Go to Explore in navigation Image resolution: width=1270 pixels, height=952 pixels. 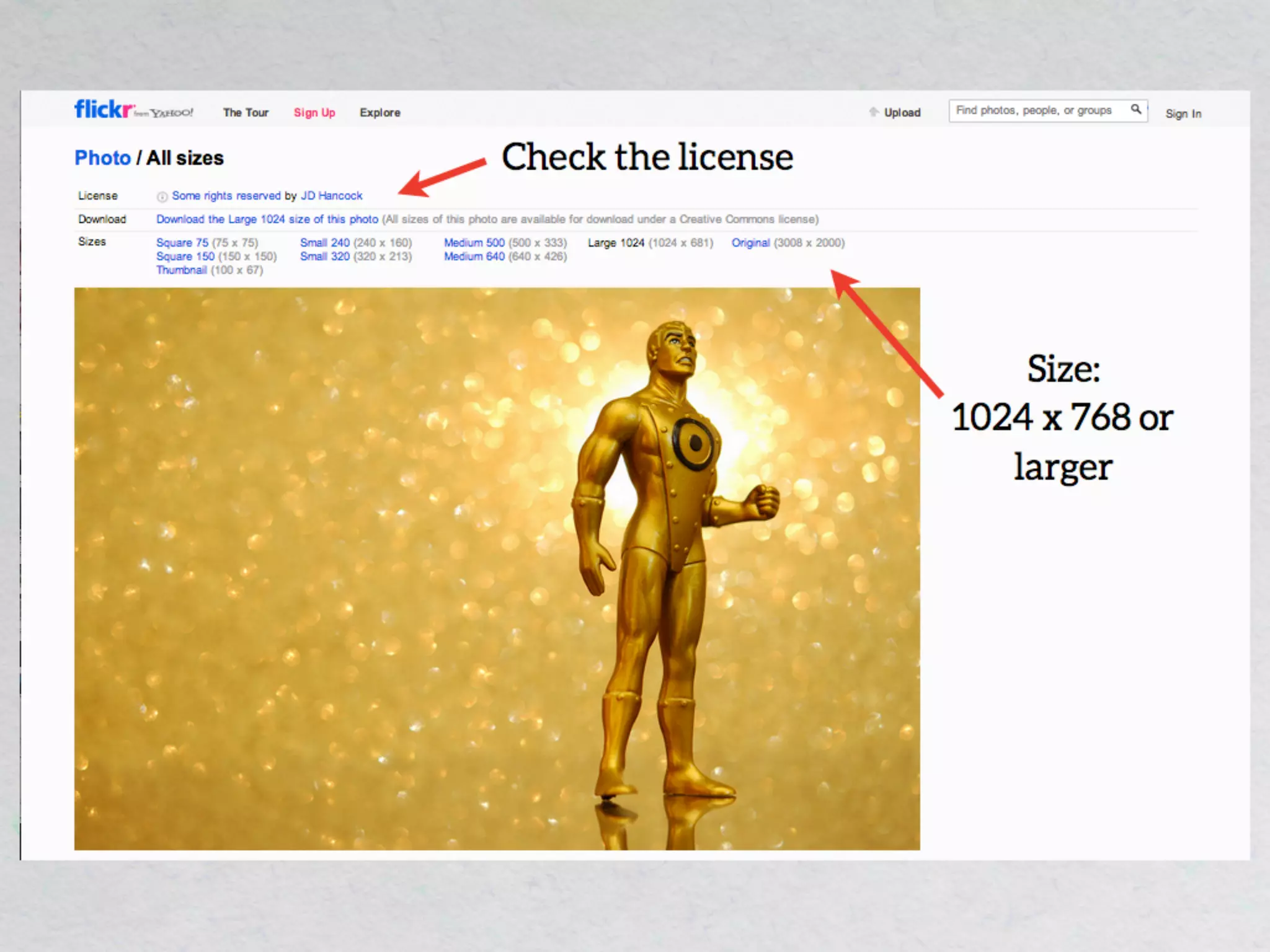coord(380,113)
